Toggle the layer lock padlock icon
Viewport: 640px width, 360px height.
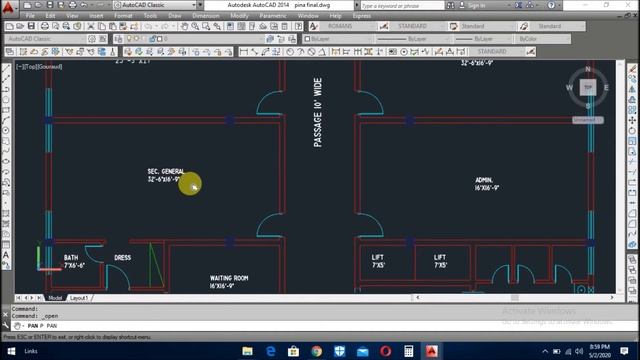pos(152,39)
